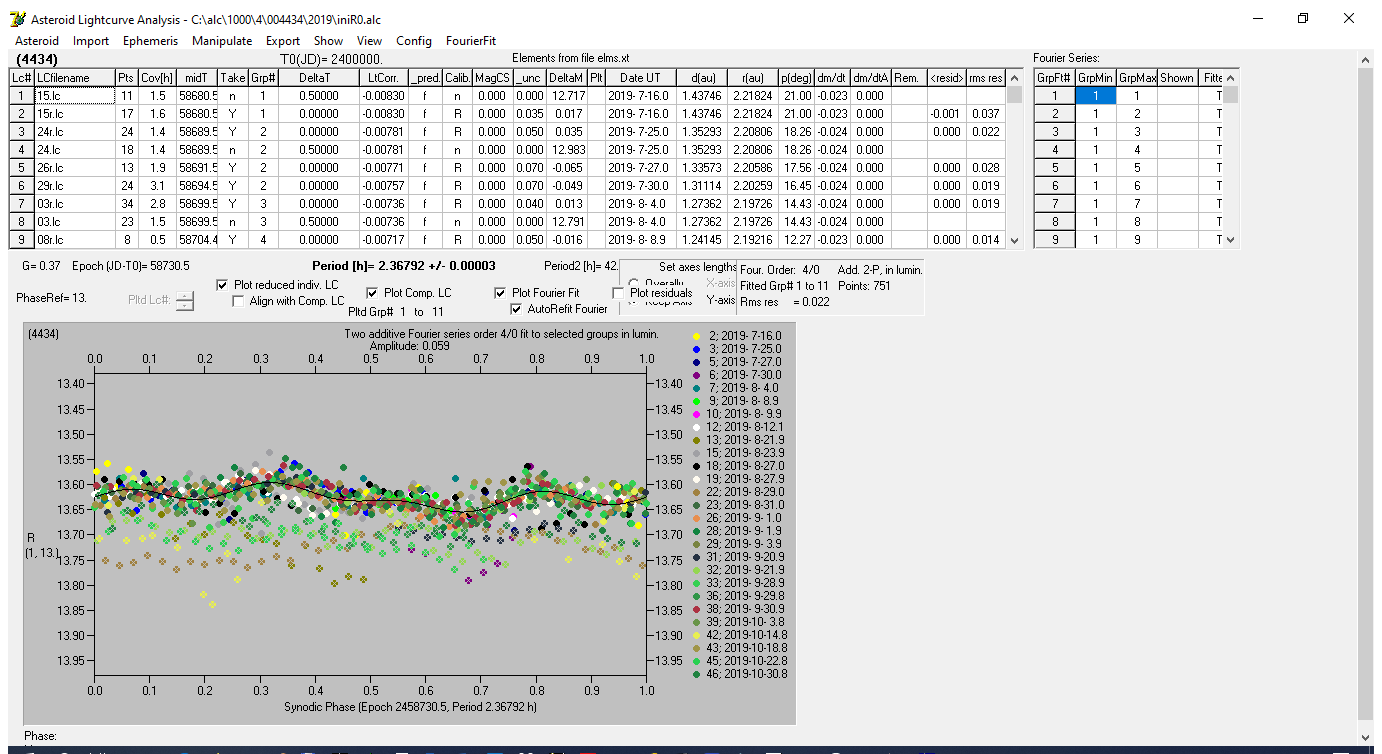This screenshot has height=754, width=1382.
Task: Click Take cell 'n' in row 1
Action: click(x=232, y=95)
